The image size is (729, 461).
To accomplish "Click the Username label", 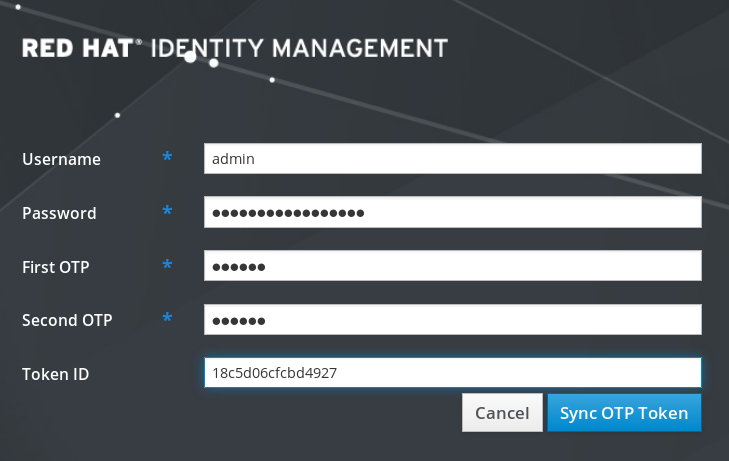I will pyautogui.click(x=61, y=159).
